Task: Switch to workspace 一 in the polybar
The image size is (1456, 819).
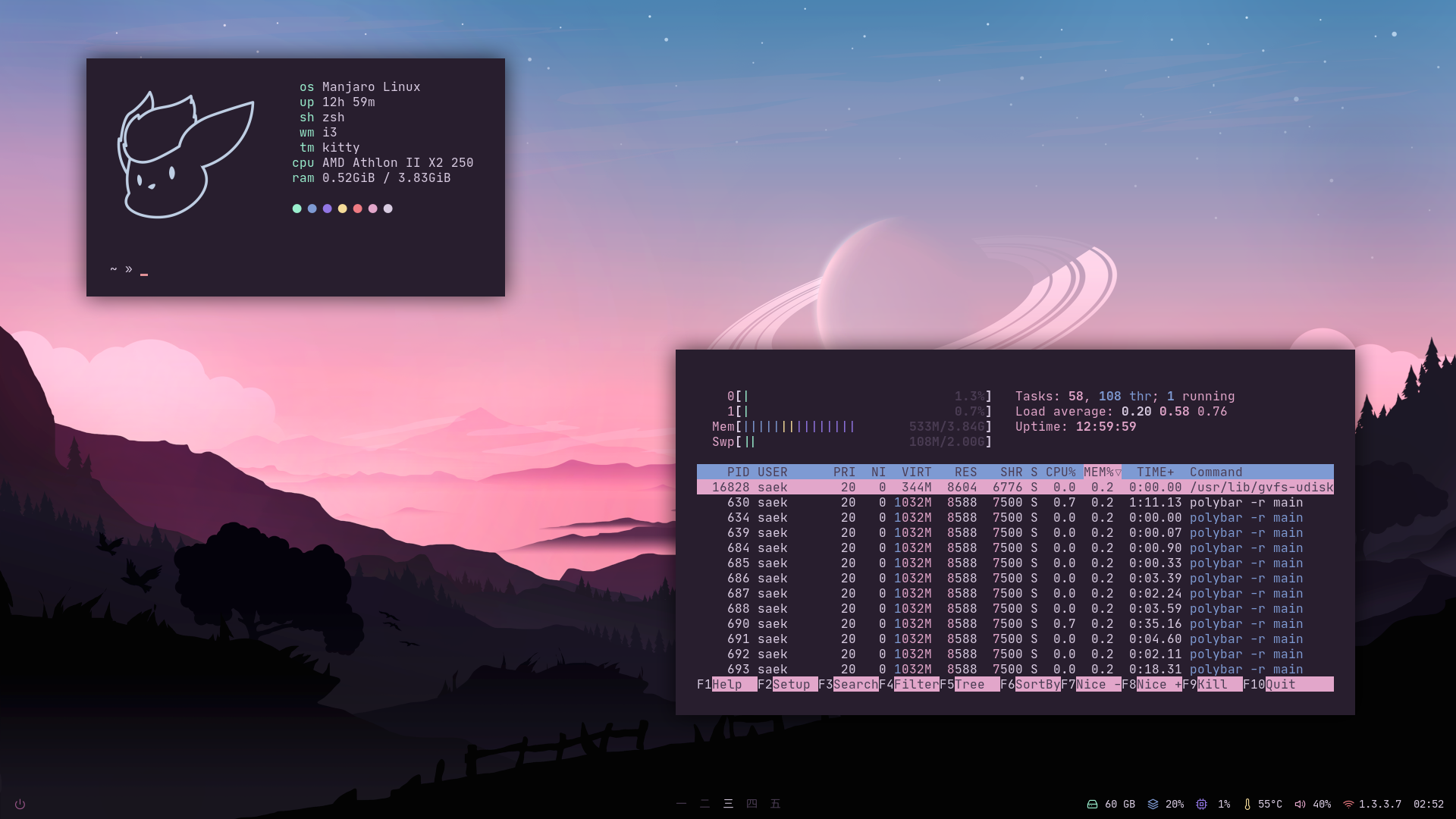Action: 681,804
